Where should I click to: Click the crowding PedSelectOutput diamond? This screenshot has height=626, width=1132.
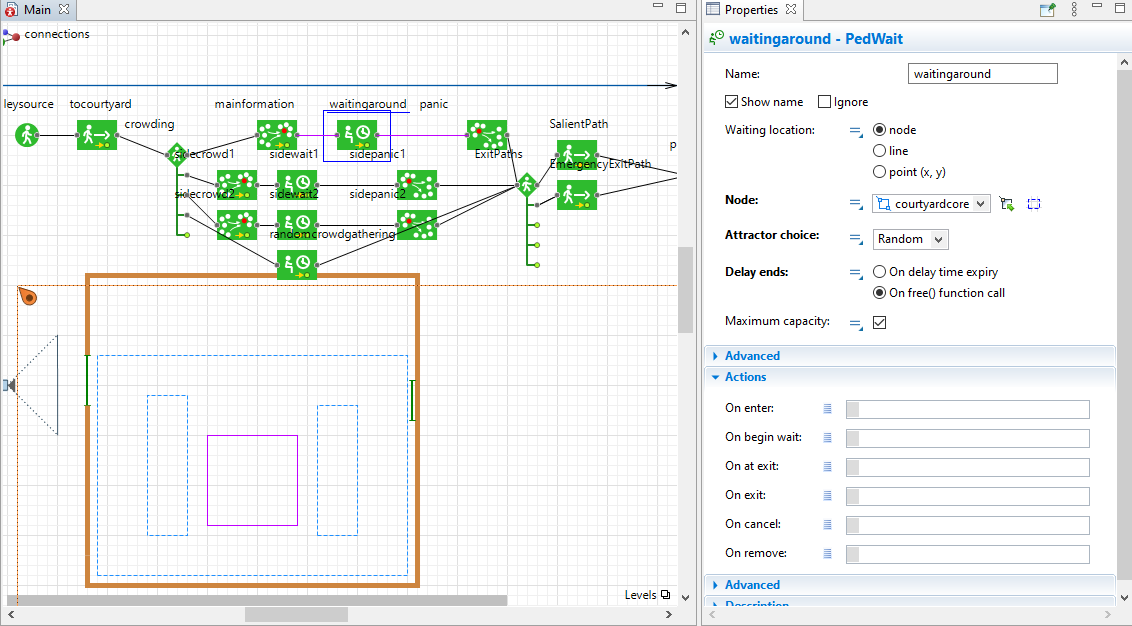(x=177, y=155)
